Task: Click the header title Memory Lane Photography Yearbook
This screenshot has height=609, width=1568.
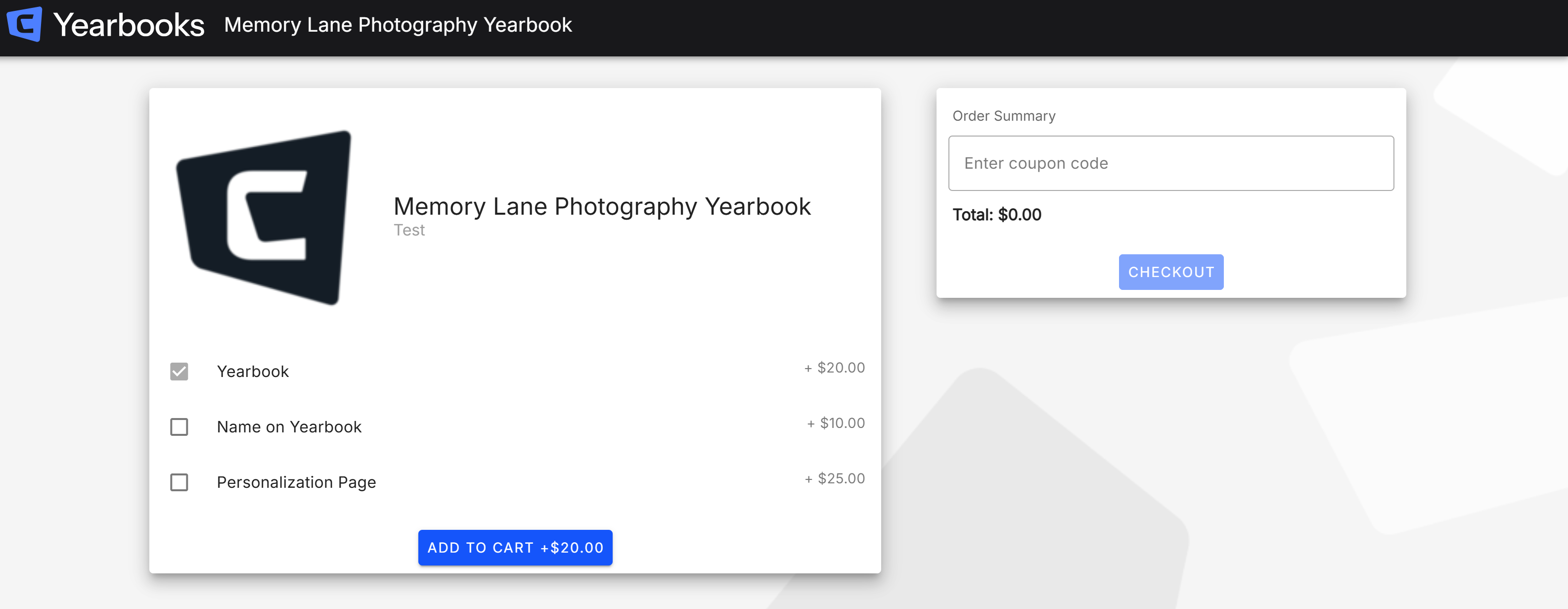Action: coord(398,25)
